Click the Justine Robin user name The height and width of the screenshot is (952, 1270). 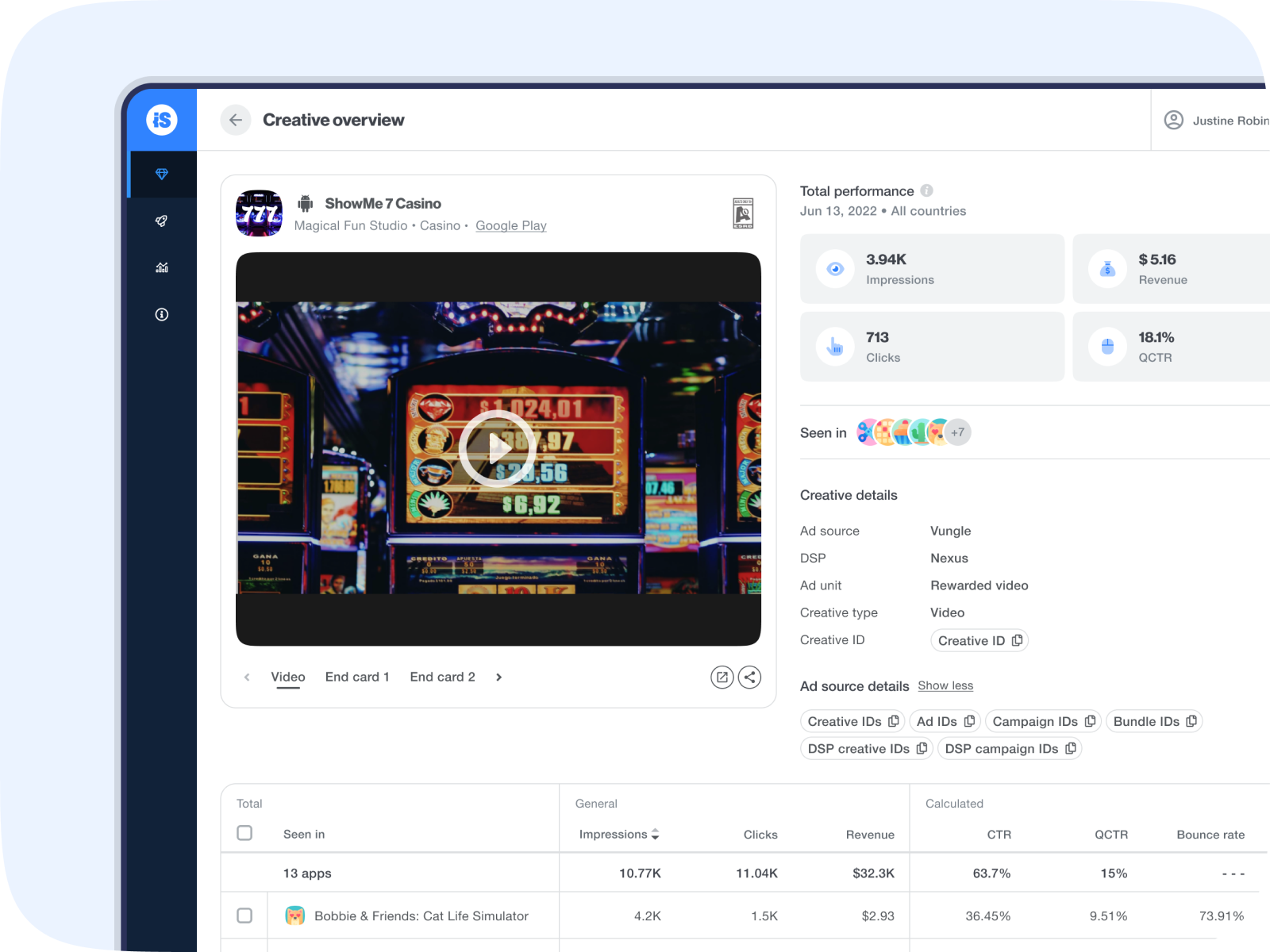(1231, 121)
